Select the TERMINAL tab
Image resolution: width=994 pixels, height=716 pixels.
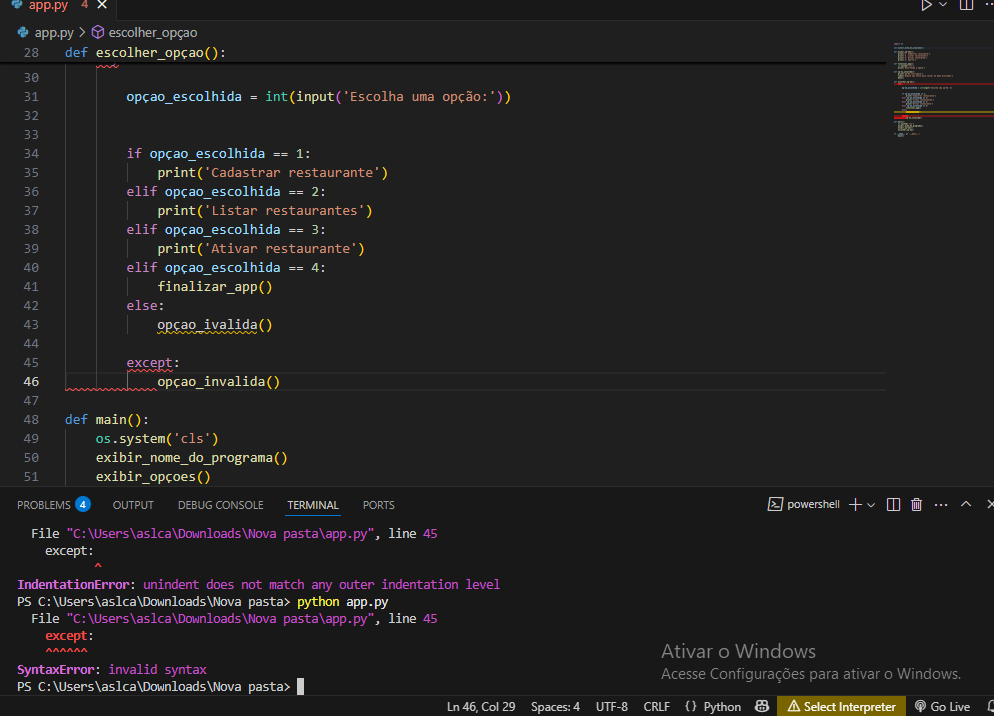point(313,505)
